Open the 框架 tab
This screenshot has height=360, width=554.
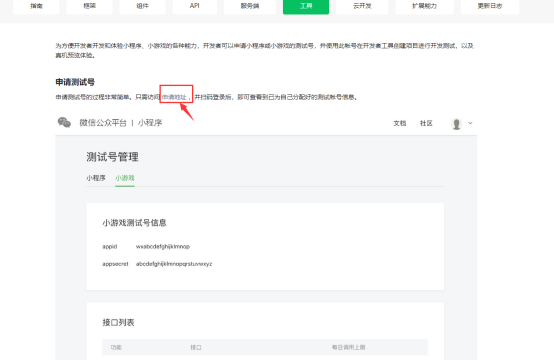(x=89, y=6)
